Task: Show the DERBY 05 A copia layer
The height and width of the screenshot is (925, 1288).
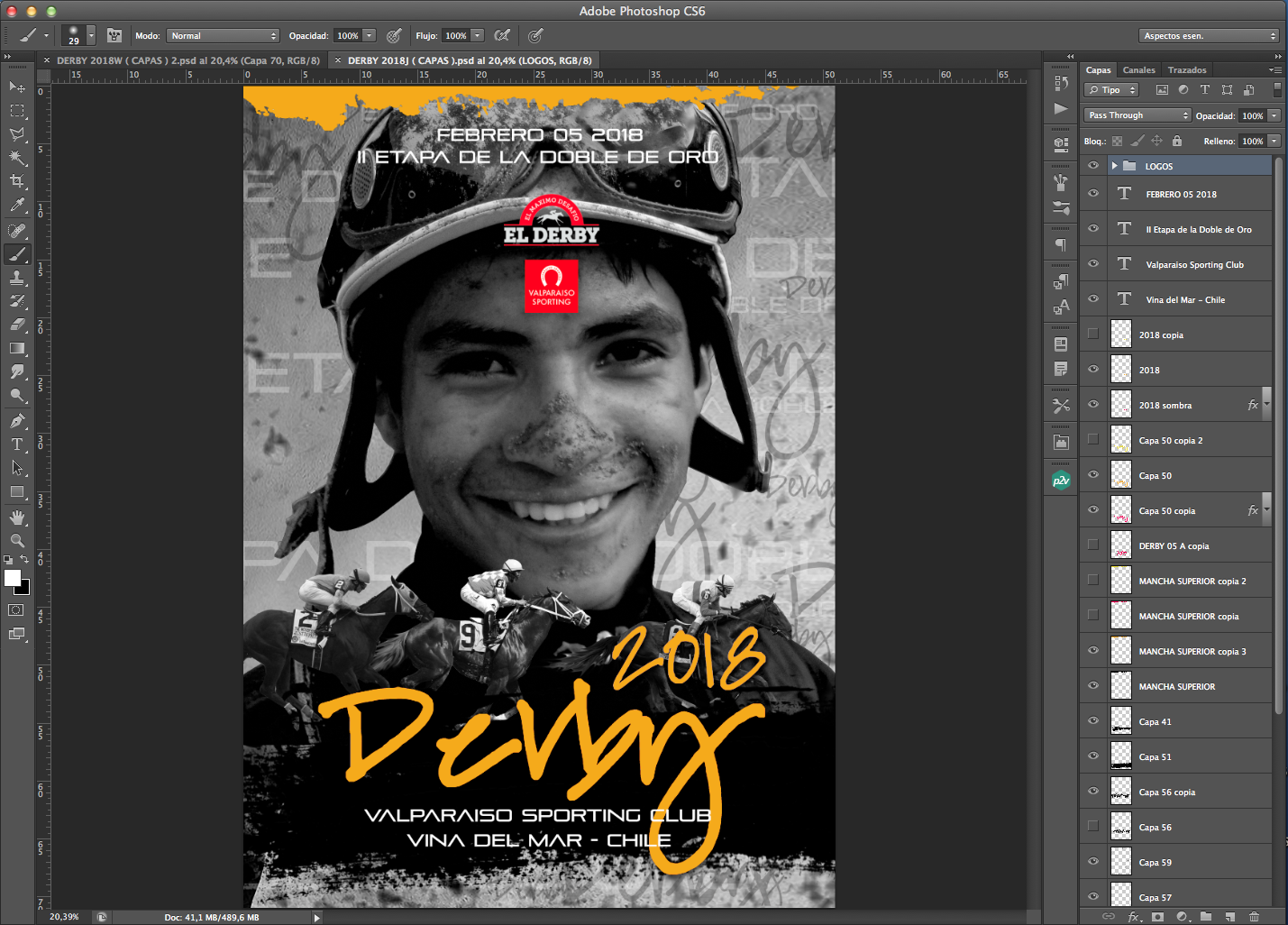Action: coord(1093,545)
